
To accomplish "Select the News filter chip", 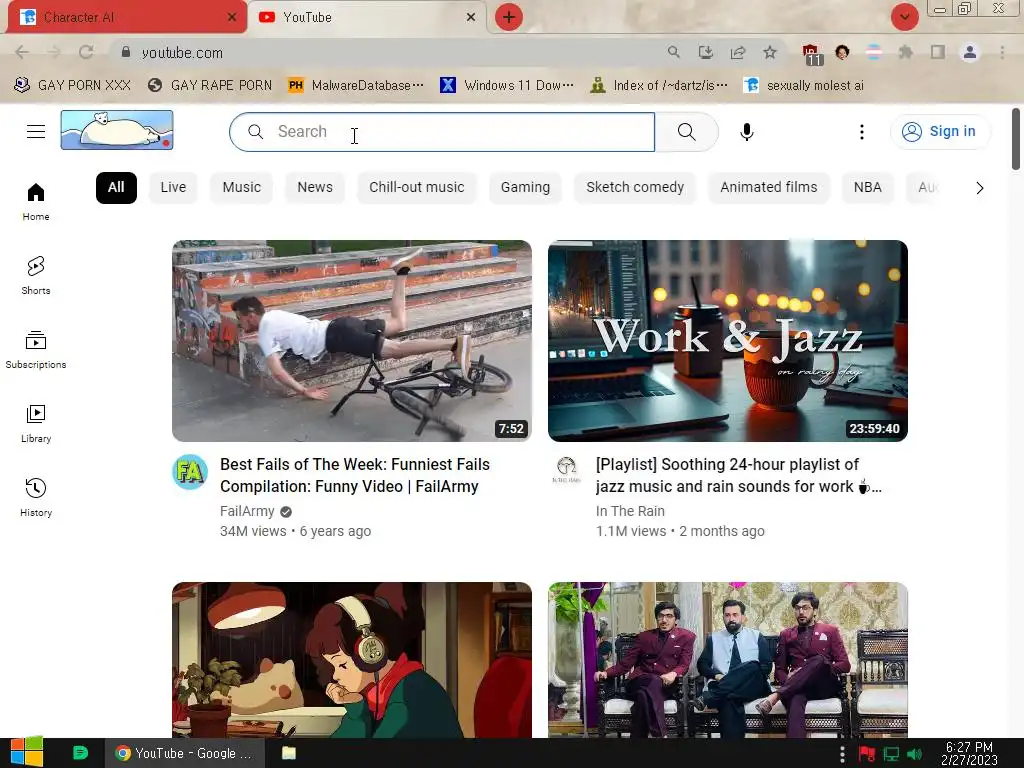I will pos(315,187).
